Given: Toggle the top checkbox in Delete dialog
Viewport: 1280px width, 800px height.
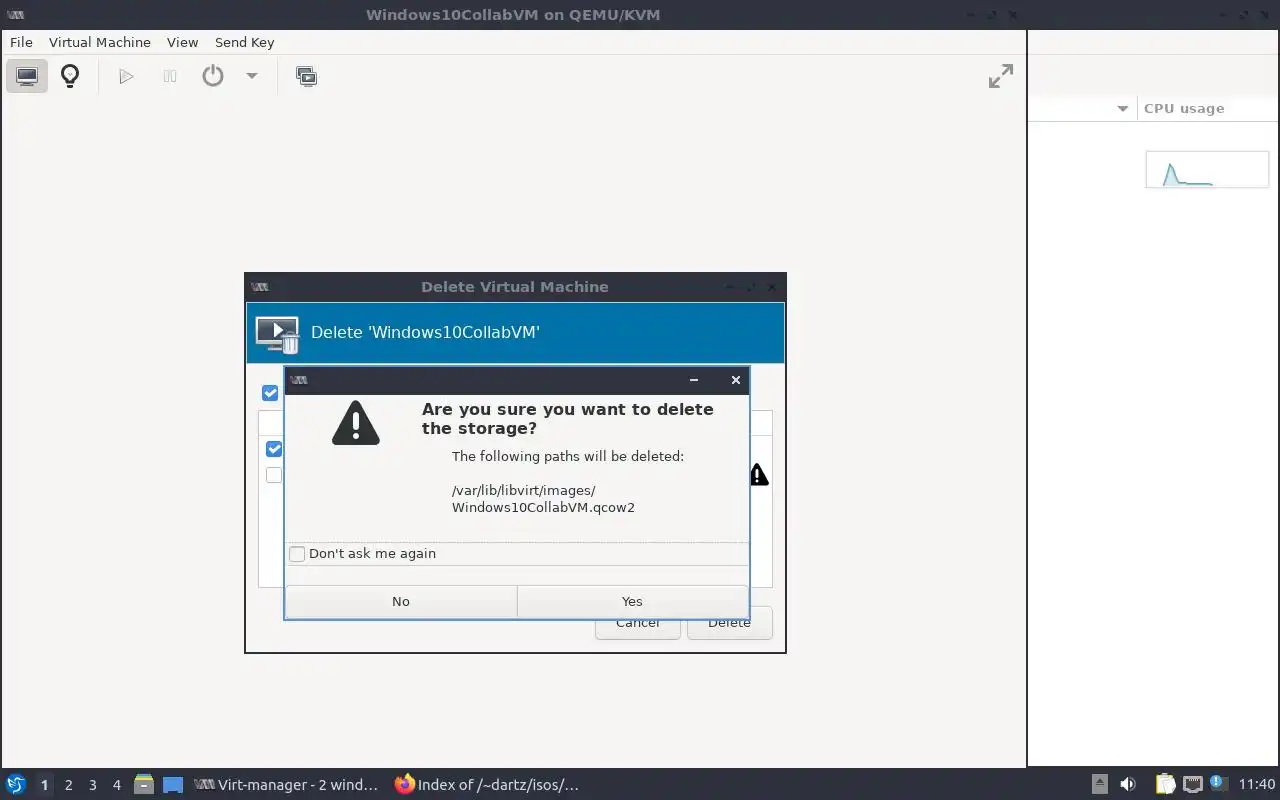Looking at the screenshot, I should coord(270,393).
